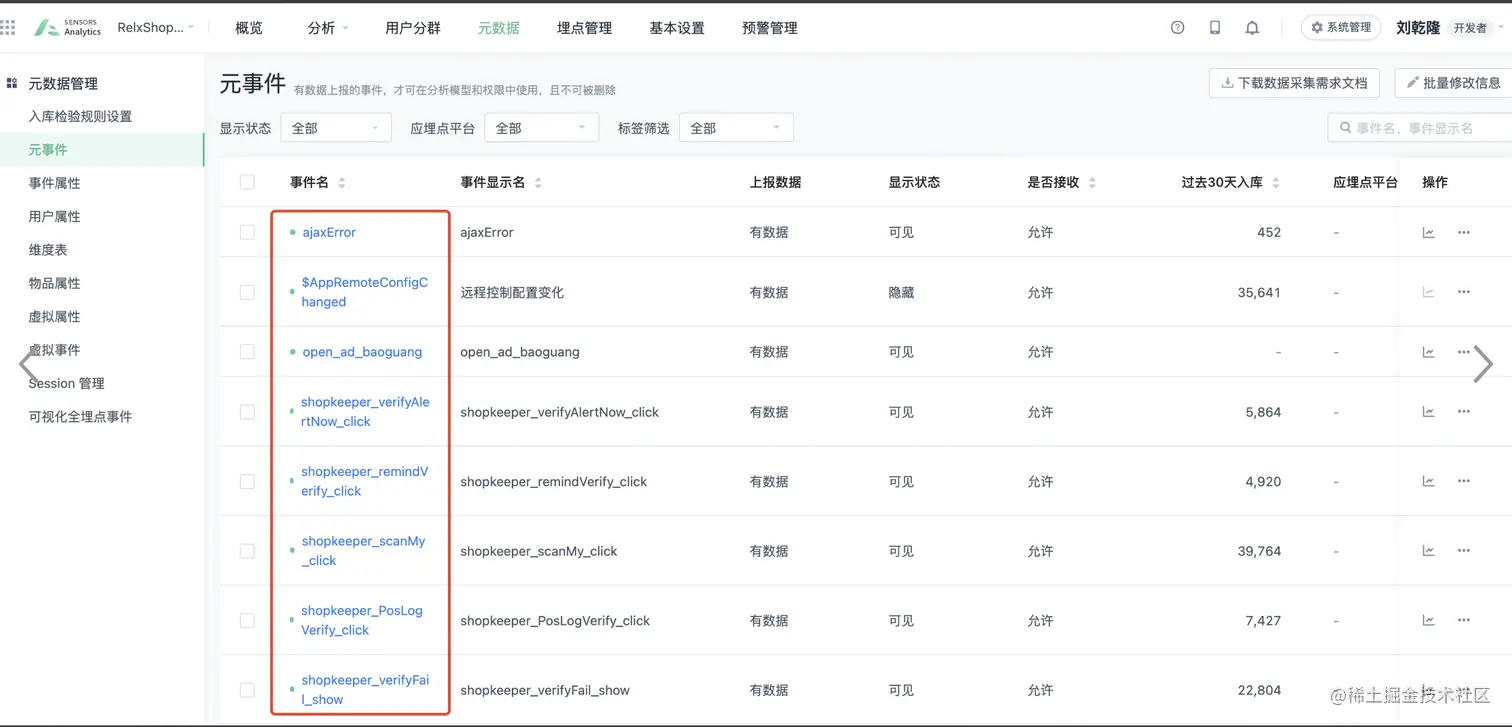1512x727 pixels.
Task: Open chart icon for shopkeeper_PosLogVerify_click row
Action: point(1428,620)
